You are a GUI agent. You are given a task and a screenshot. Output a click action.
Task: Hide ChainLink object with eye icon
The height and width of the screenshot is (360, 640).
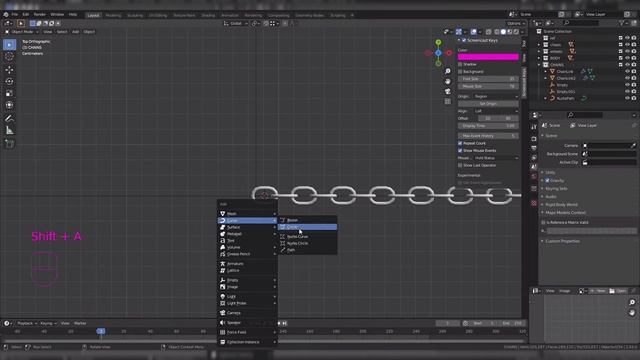tap(627, 71)
